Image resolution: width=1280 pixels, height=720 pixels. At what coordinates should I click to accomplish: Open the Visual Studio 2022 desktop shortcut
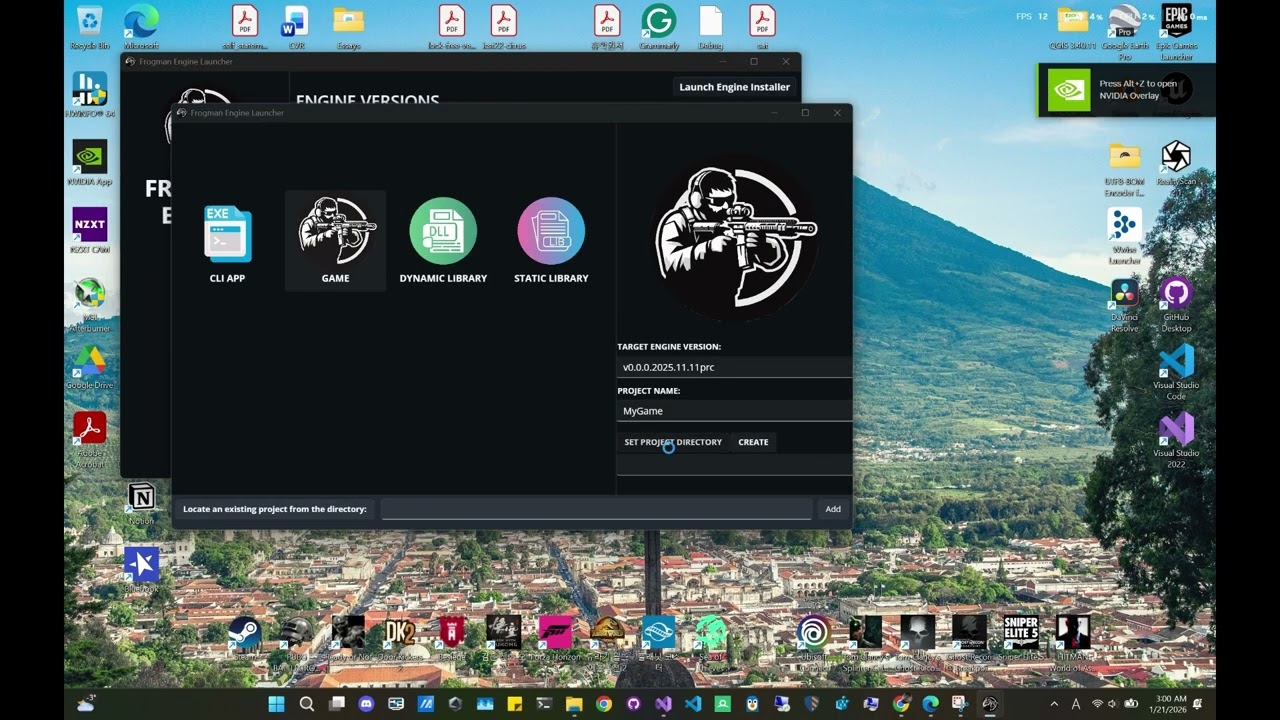(x=1176, y=440)
